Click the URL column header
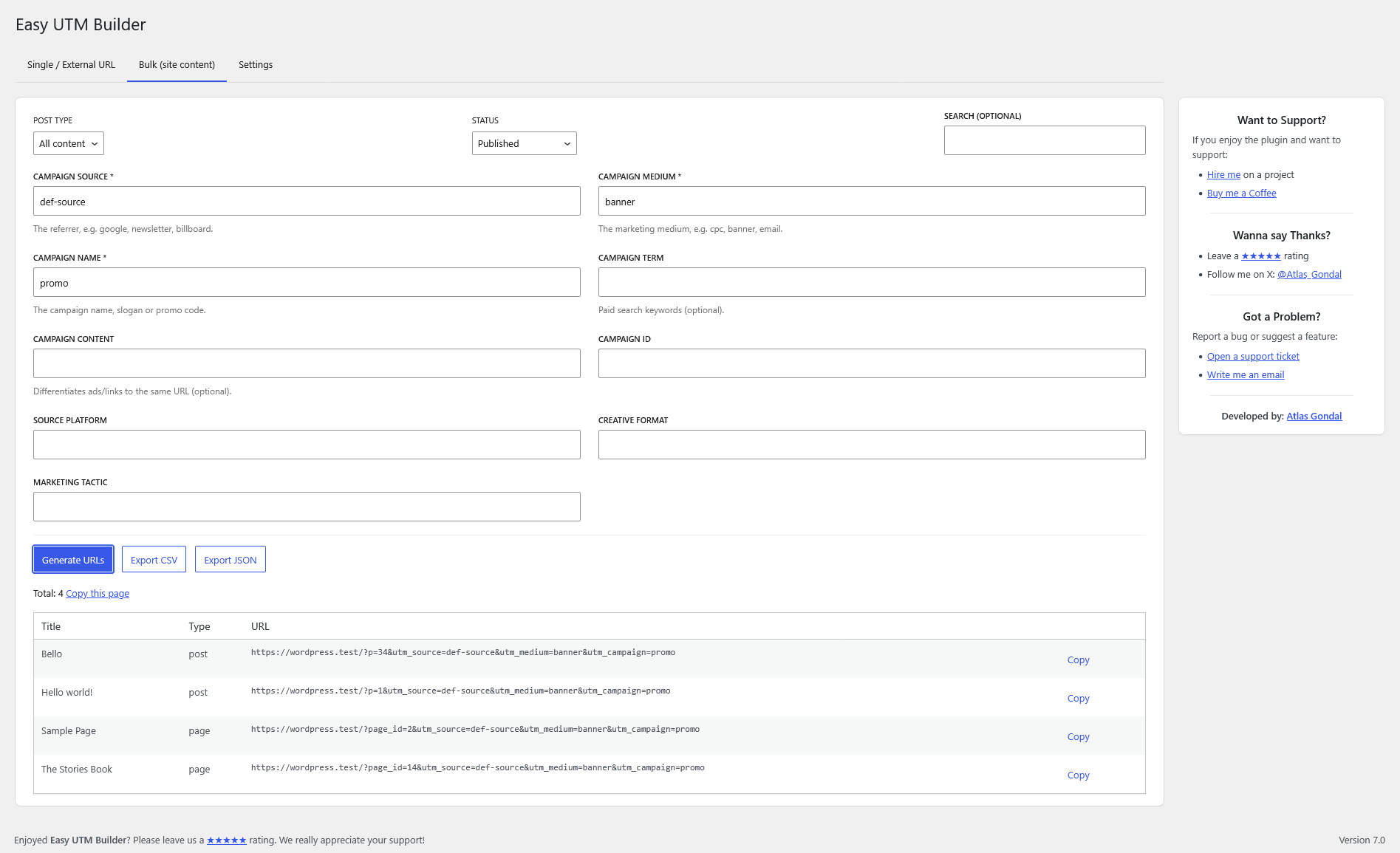 (260, 626)
